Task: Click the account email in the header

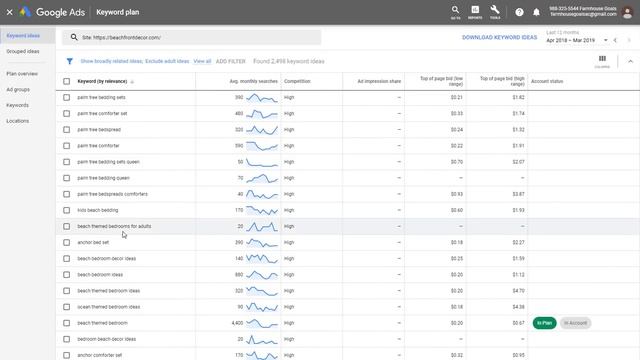Action: (583, 15)
